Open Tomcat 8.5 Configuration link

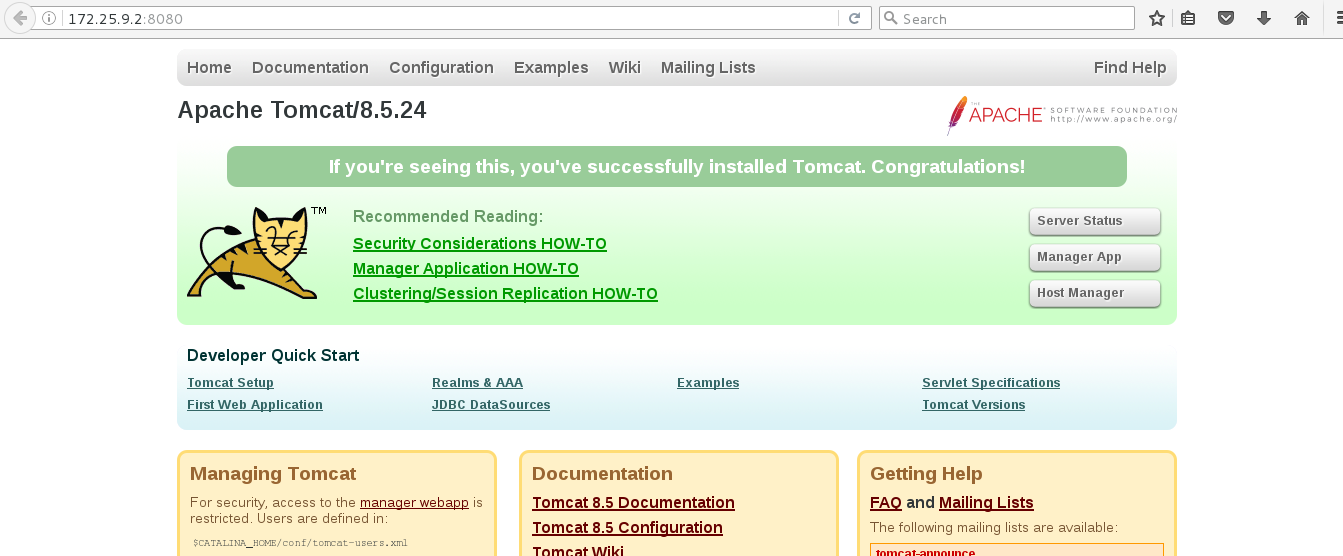627,527
